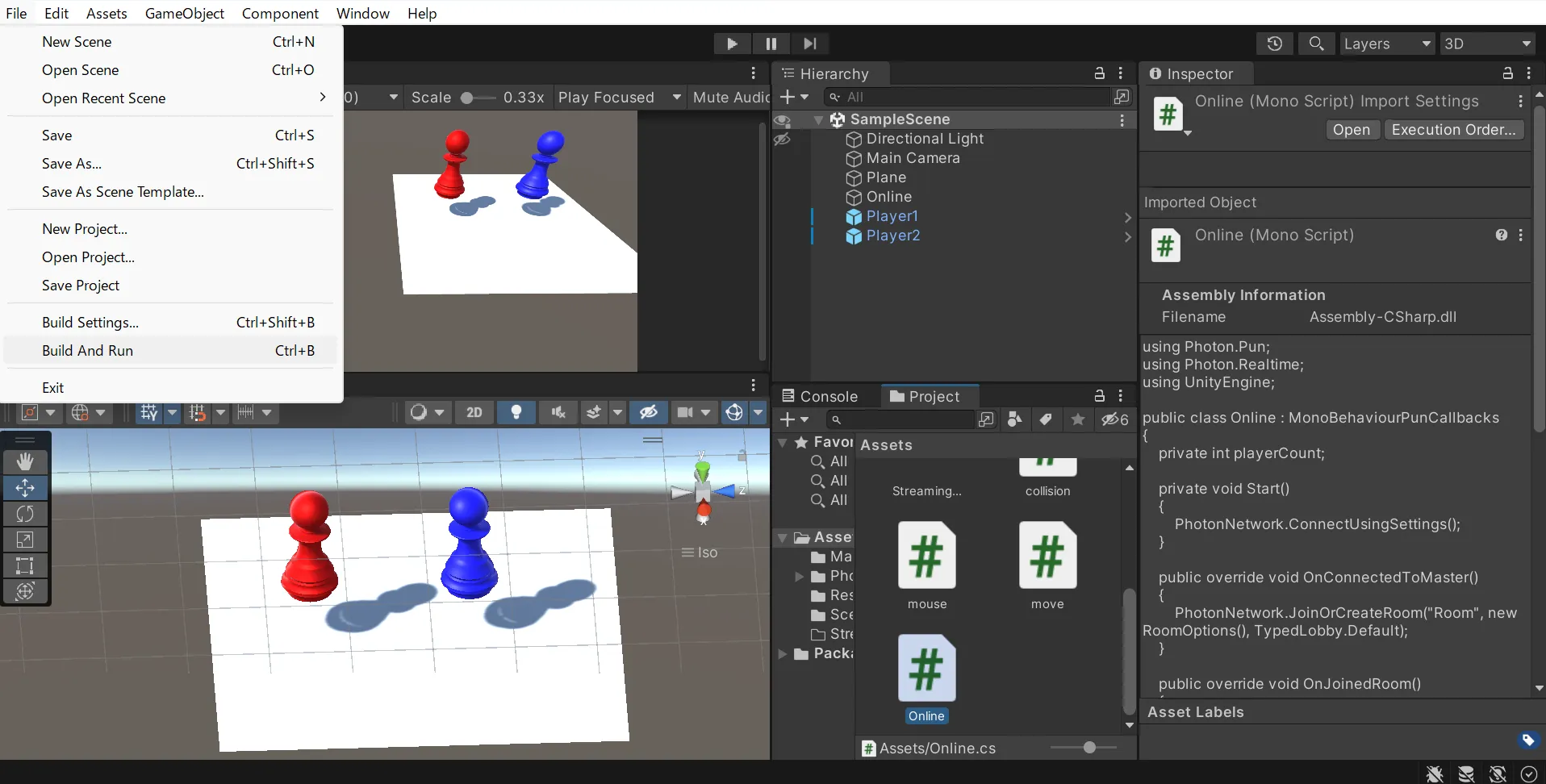Viewport: 1546px width, 784px height.
Task: Select the Move tool
Action: coord(25,487)
